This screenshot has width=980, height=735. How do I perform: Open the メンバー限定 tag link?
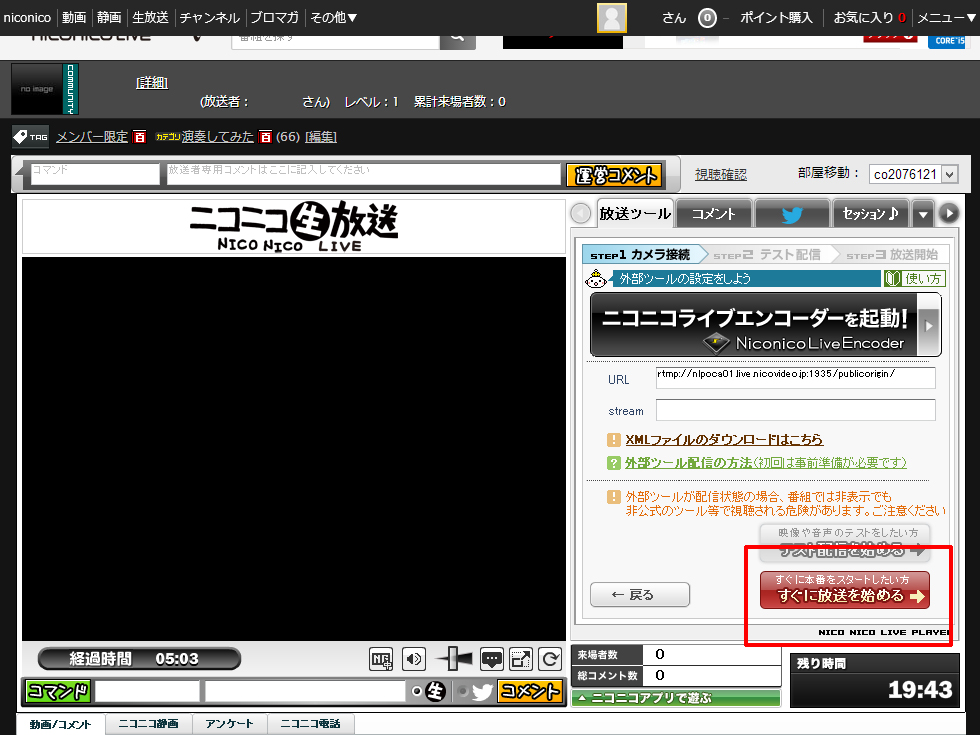92,136
